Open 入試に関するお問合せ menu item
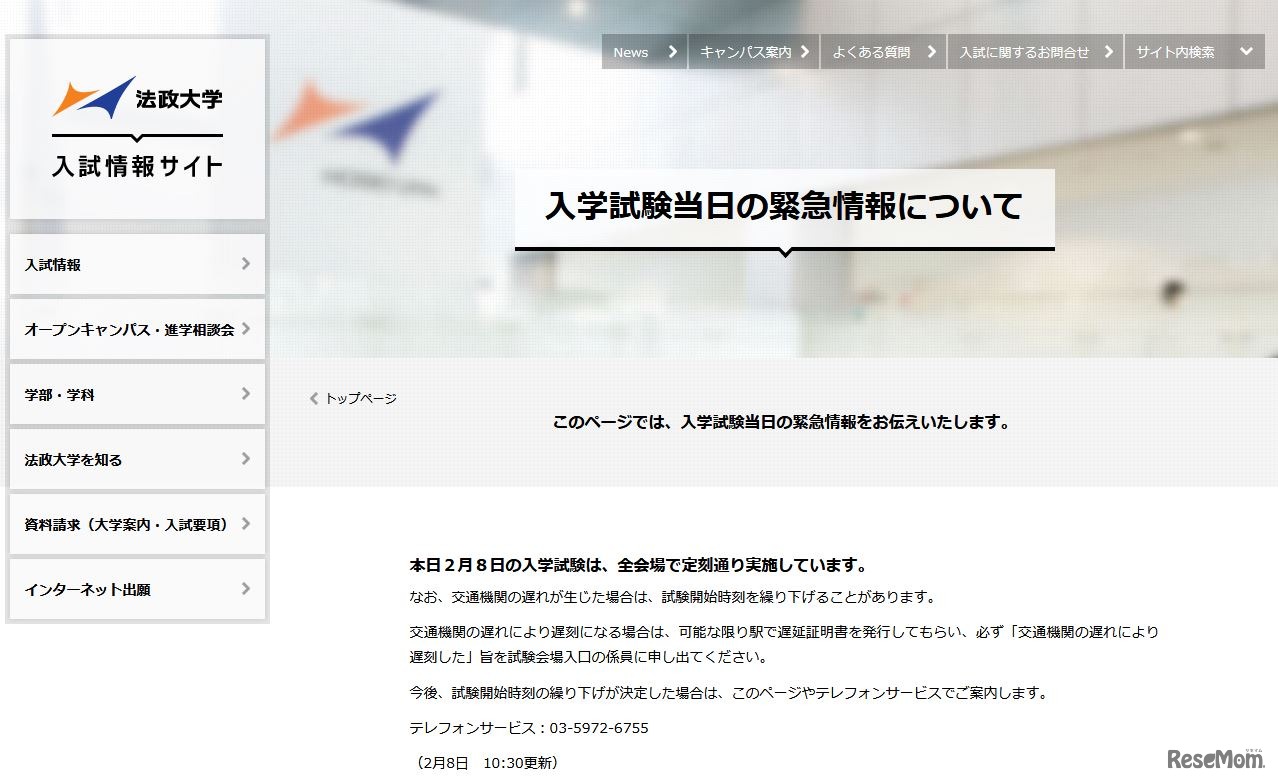1278x782 pixels. tap(1035, 52)
